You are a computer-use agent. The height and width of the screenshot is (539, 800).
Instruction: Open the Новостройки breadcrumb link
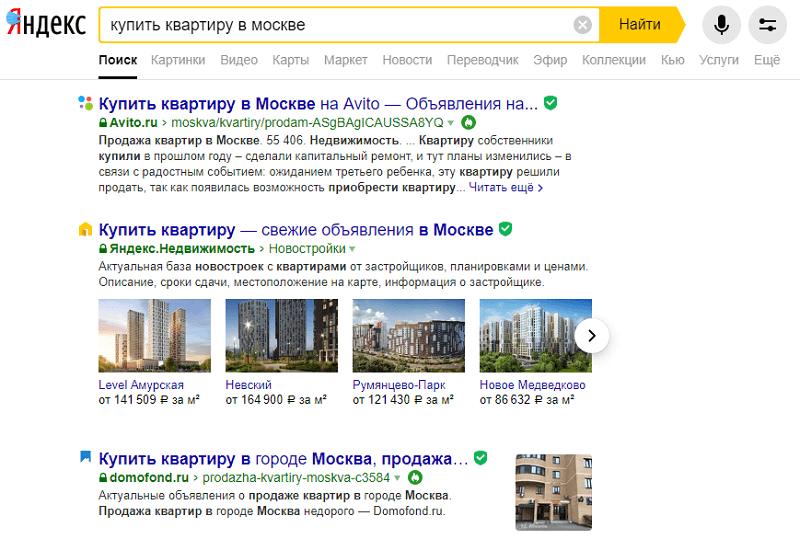coord(307,249)
